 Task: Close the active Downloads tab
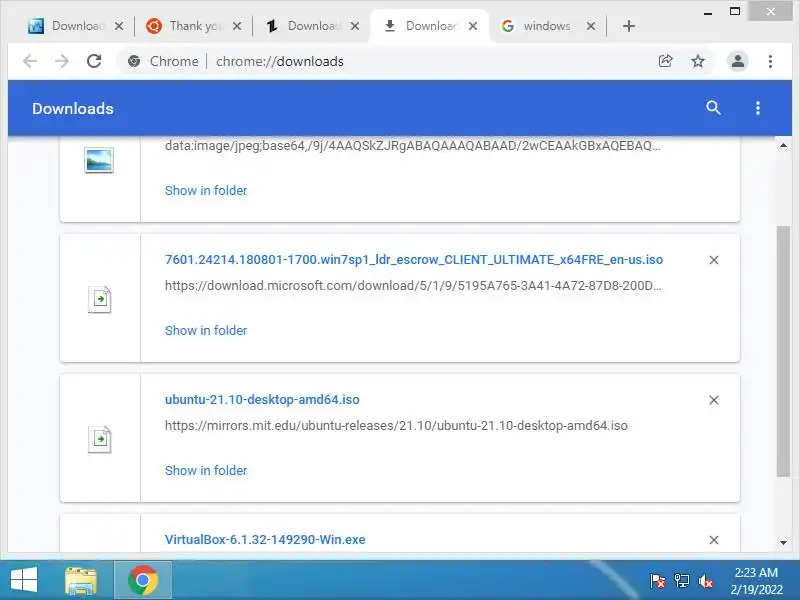473,26
